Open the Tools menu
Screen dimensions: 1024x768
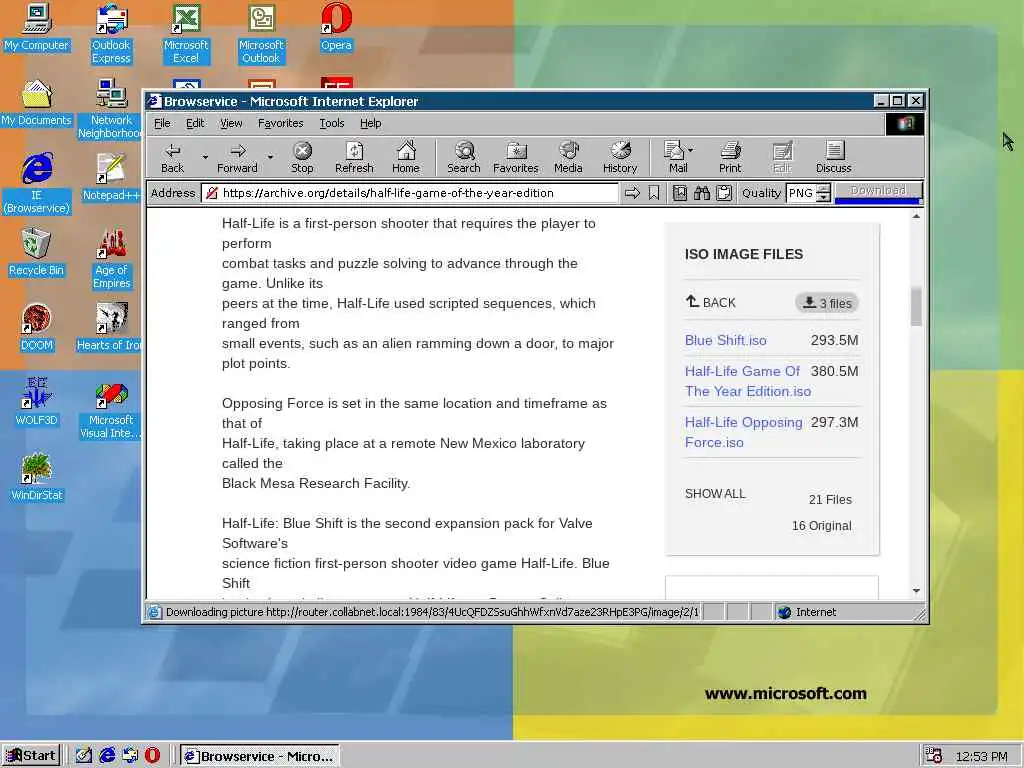[x=332, y=123]
